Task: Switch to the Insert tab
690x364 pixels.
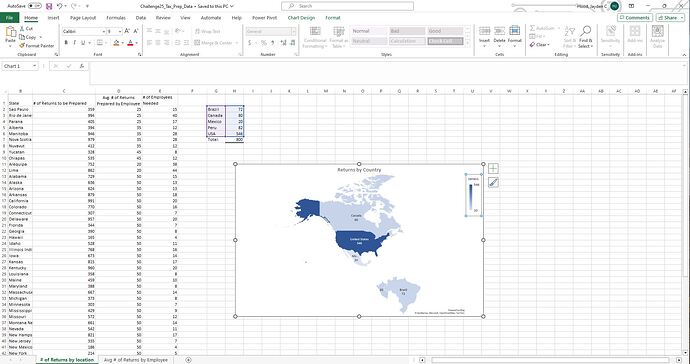Action: [54, 18]
